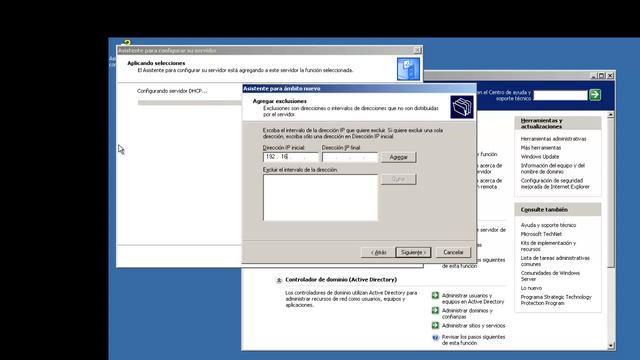Click the folder icon in the scope wizard header
The height and width of the screenshot is (360, 640).
click(462, 107)
